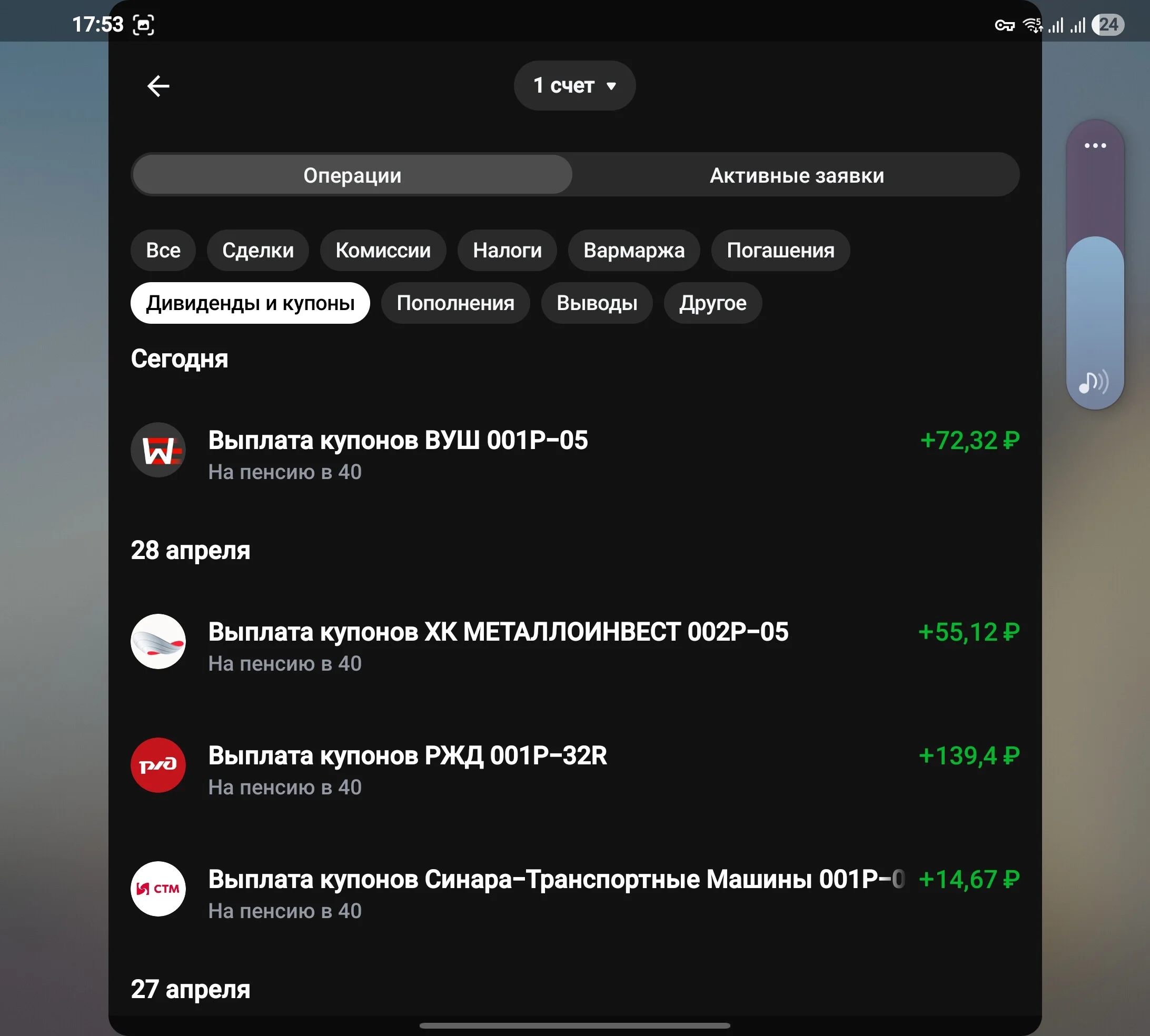Tap the bottom navigation gesture bar

[574, 1026]
